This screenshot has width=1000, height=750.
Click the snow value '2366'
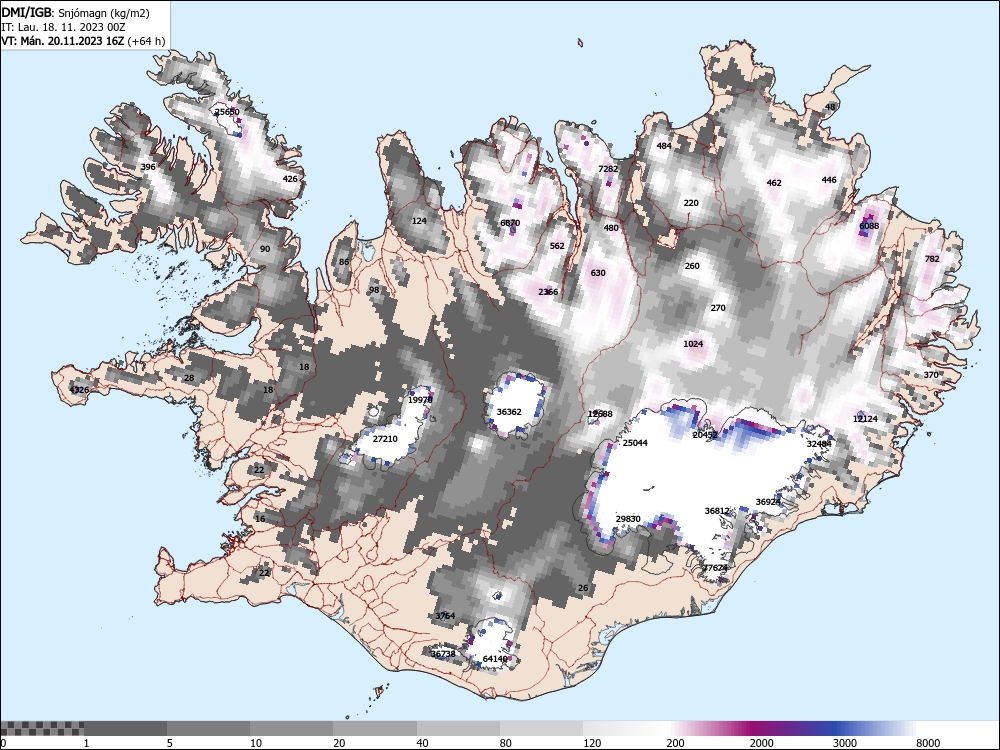(x=548, y=292)
